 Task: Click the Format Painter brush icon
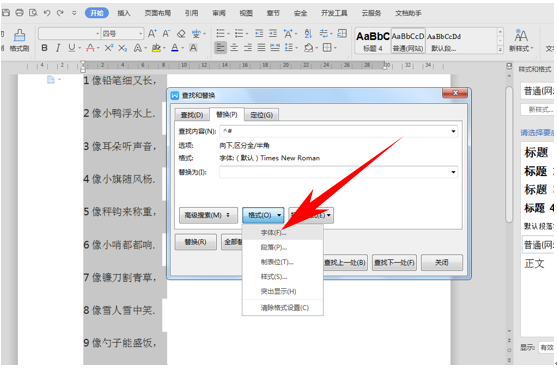coord(19,36)
